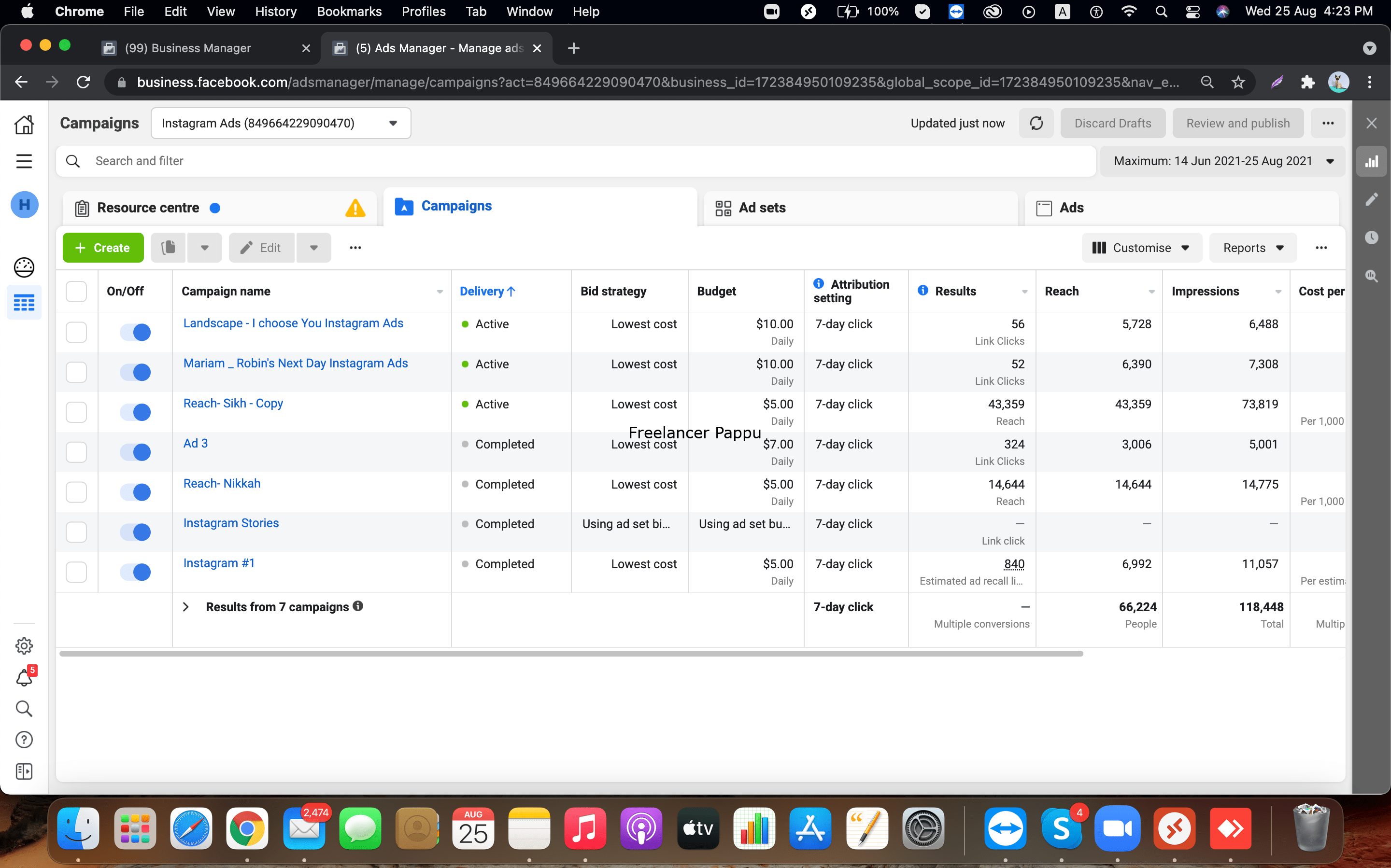Open the Reports dropdown
Screen dimensions: 1391x868
point(1253,248)
